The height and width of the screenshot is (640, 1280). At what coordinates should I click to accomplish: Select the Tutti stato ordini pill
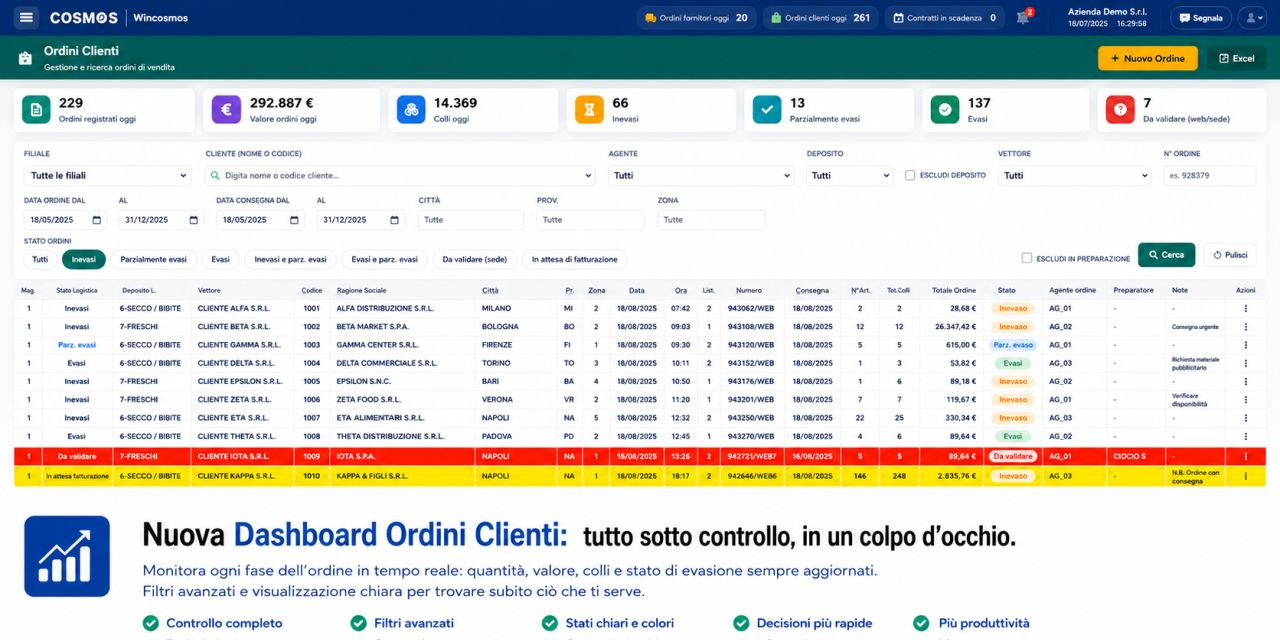pos(40,259)
